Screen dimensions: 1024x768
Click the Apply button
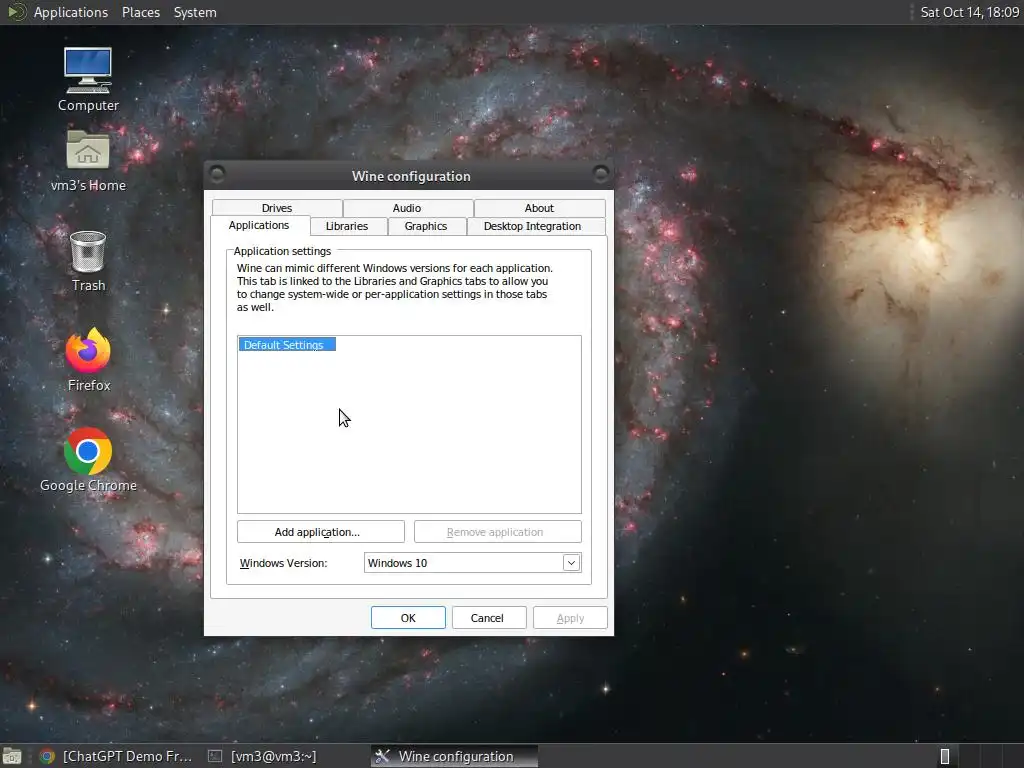[x=570, y=618]
